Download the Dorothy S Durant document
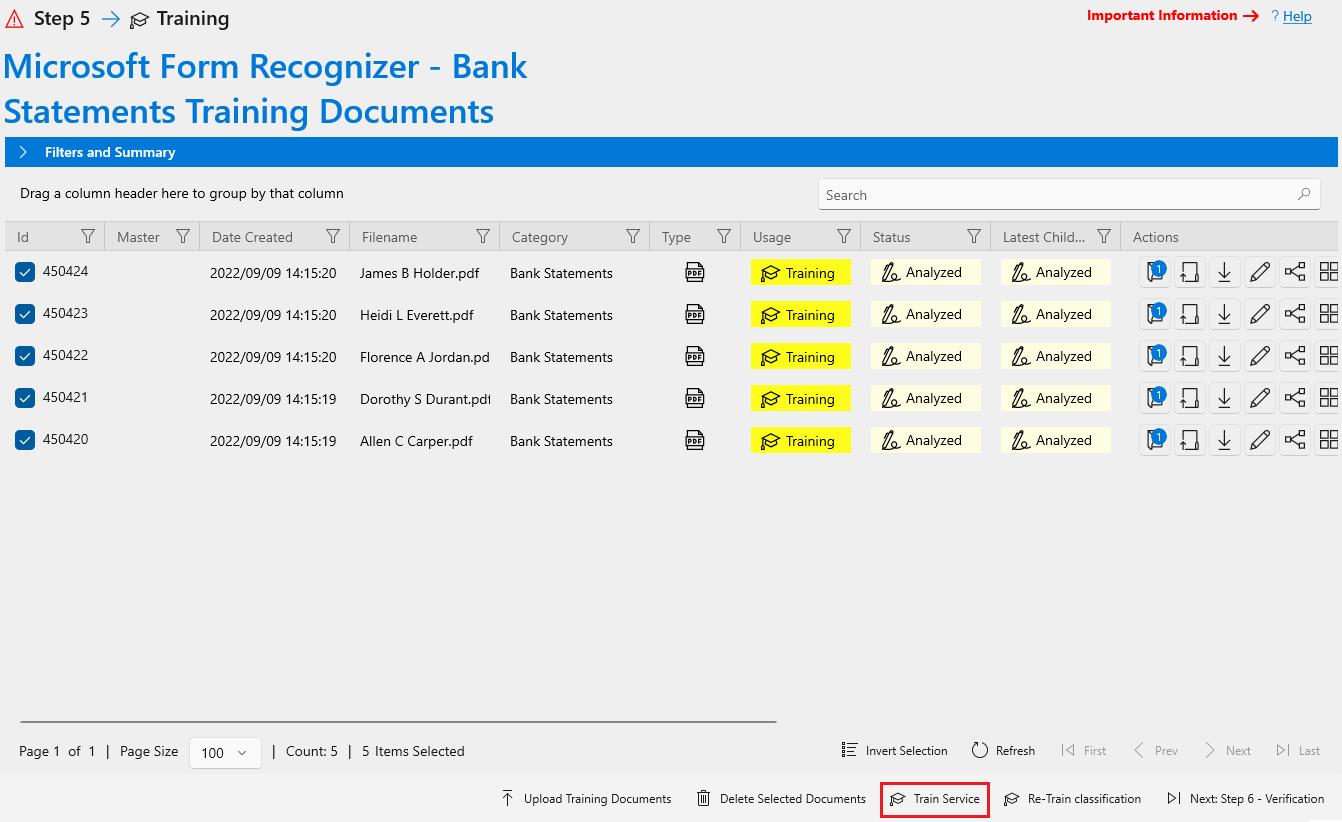Screen dimensions: 1342x822 [1225, 398]
